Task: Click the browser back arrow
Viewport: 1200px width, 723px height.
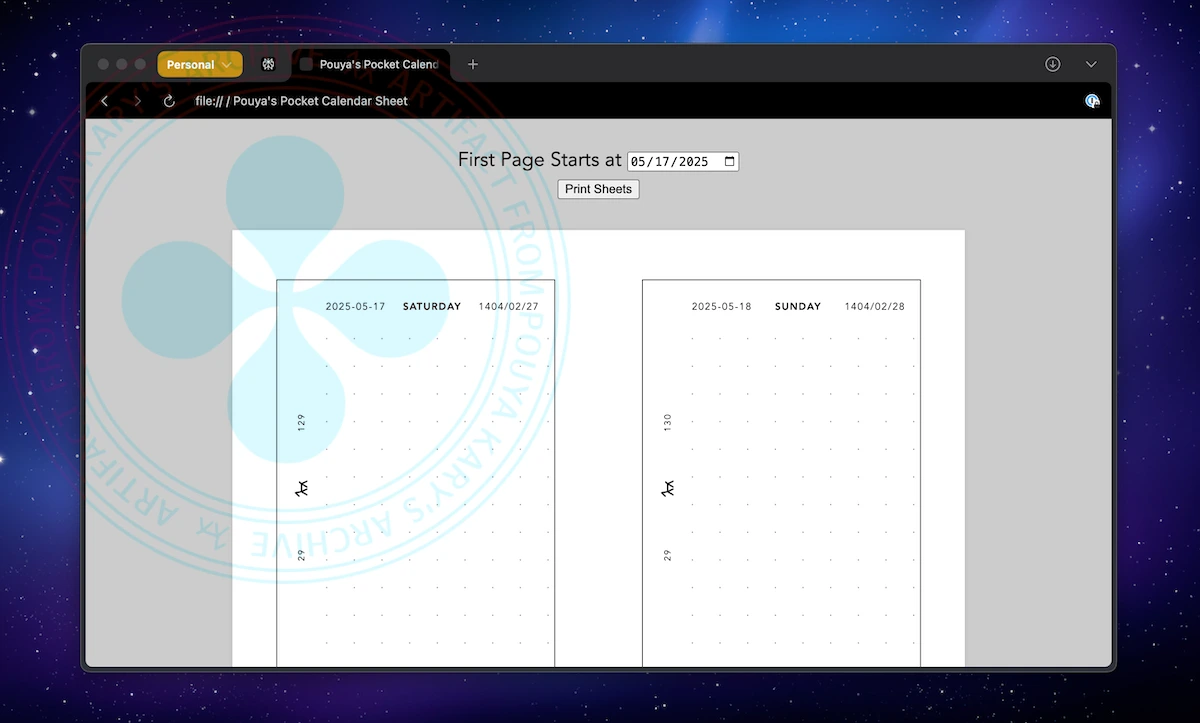Action: tap(105, 101)
